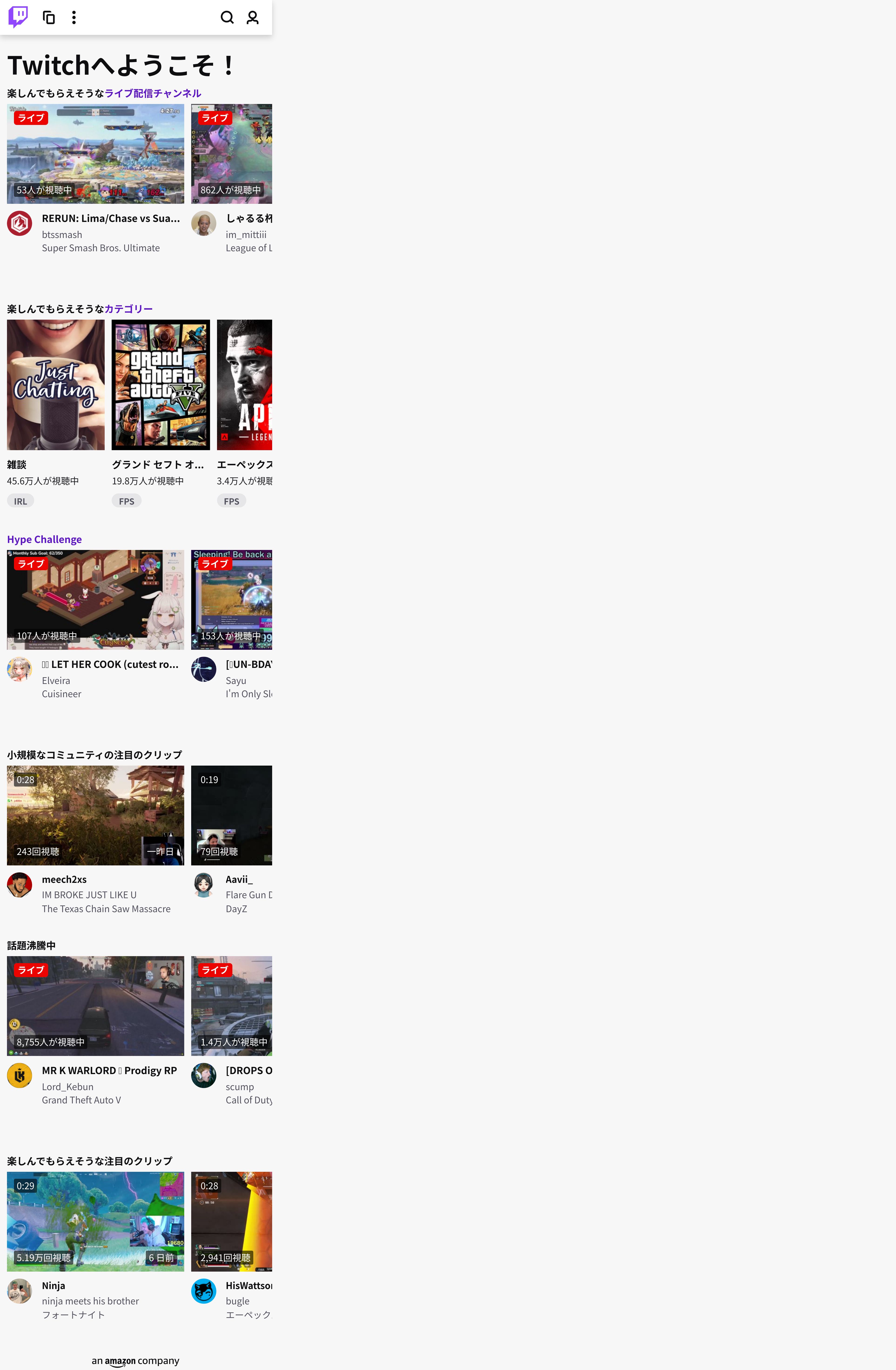
Task: Open the Twitch home logo
Action: 18,17
